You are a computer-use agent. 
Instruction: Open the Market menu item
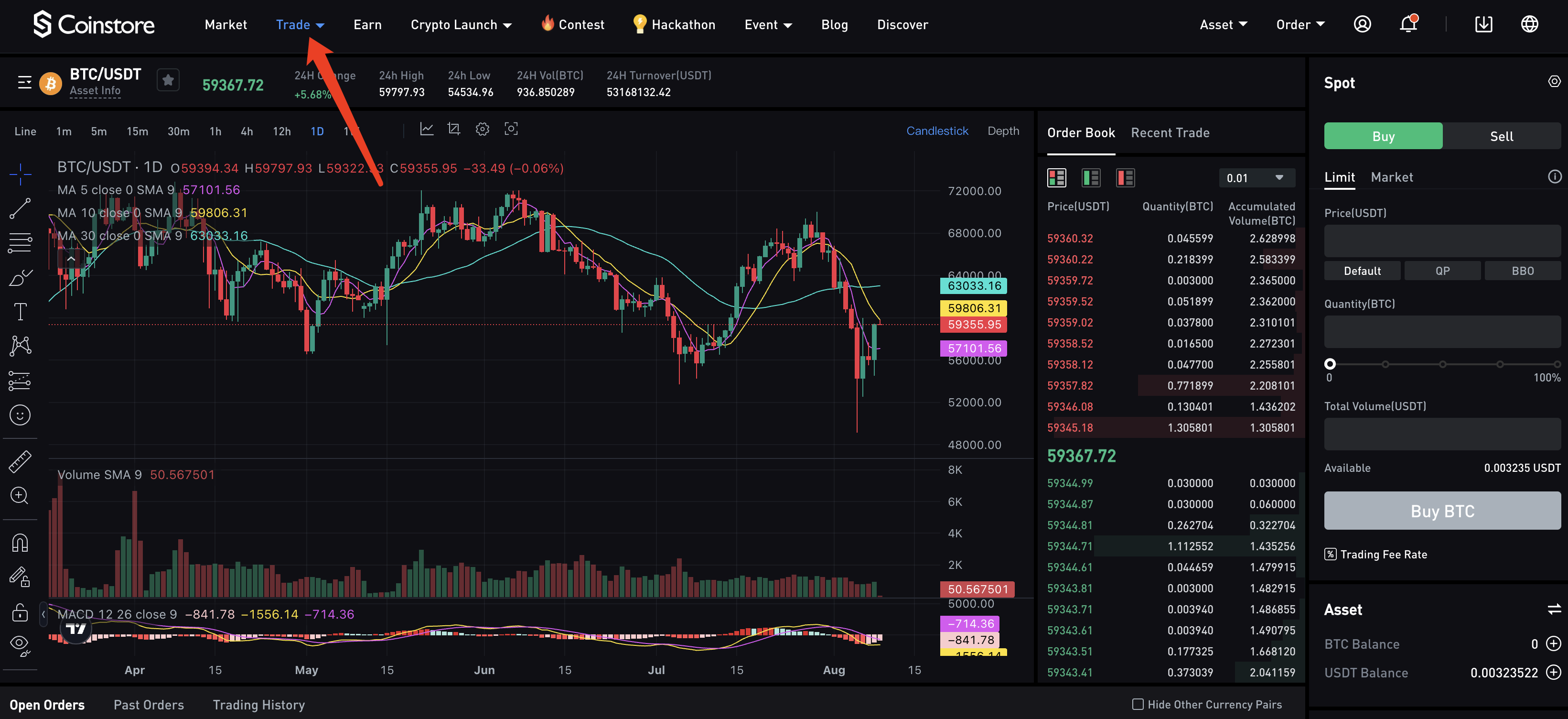coord(226,25)
